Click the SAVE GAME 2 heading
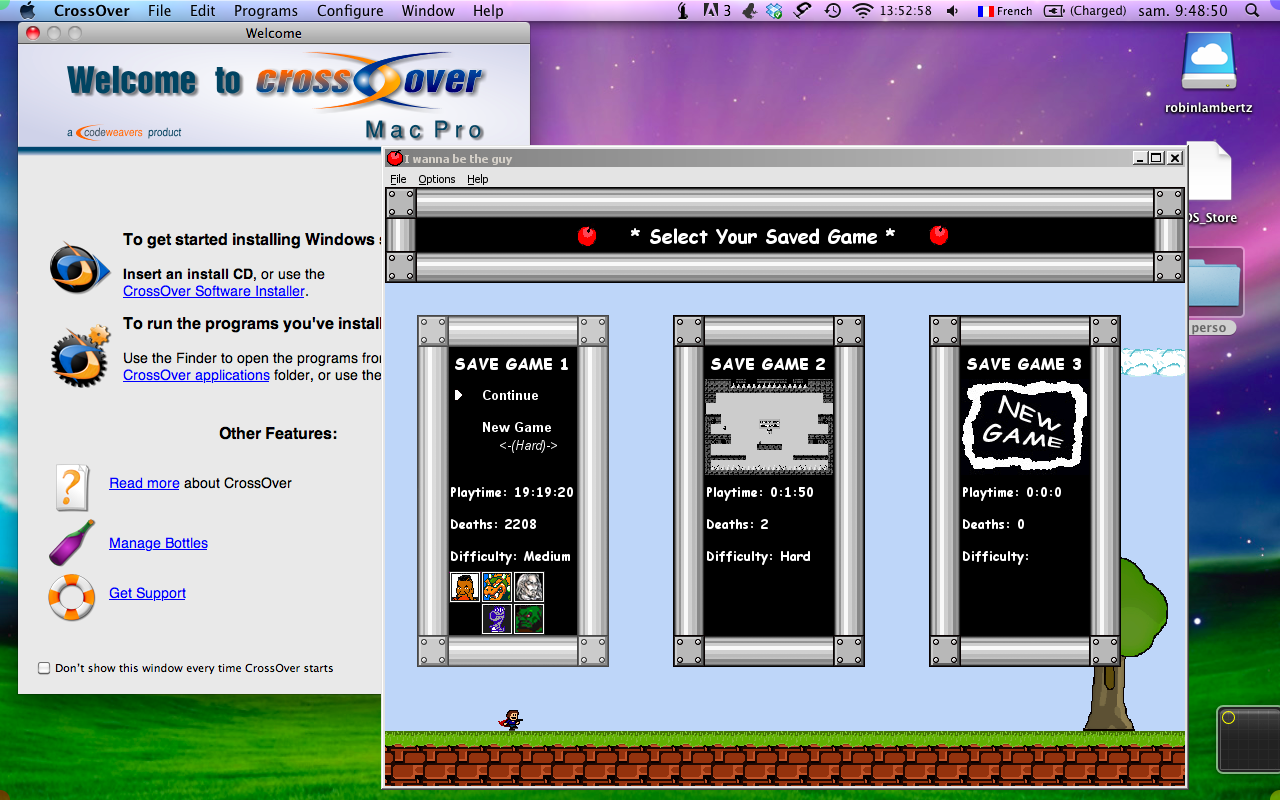1280x800 pixels. click(768, 364)
